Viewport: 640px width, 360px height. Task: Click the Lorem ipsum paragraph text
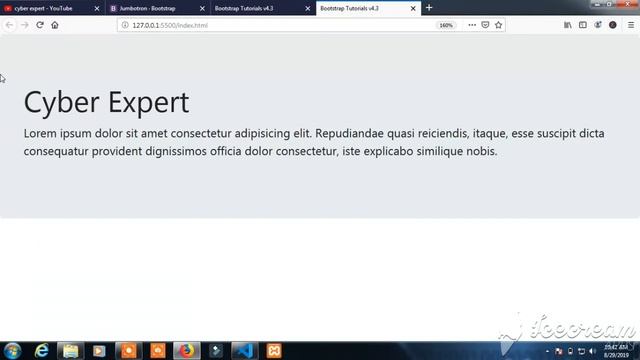[x=314, y=142]
